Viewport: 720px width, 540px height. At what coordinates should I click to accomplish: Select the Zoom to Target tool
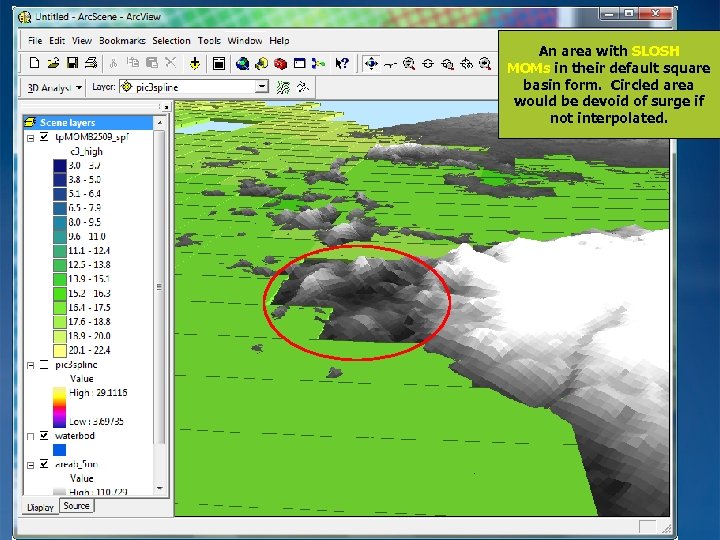click(447, 64)
